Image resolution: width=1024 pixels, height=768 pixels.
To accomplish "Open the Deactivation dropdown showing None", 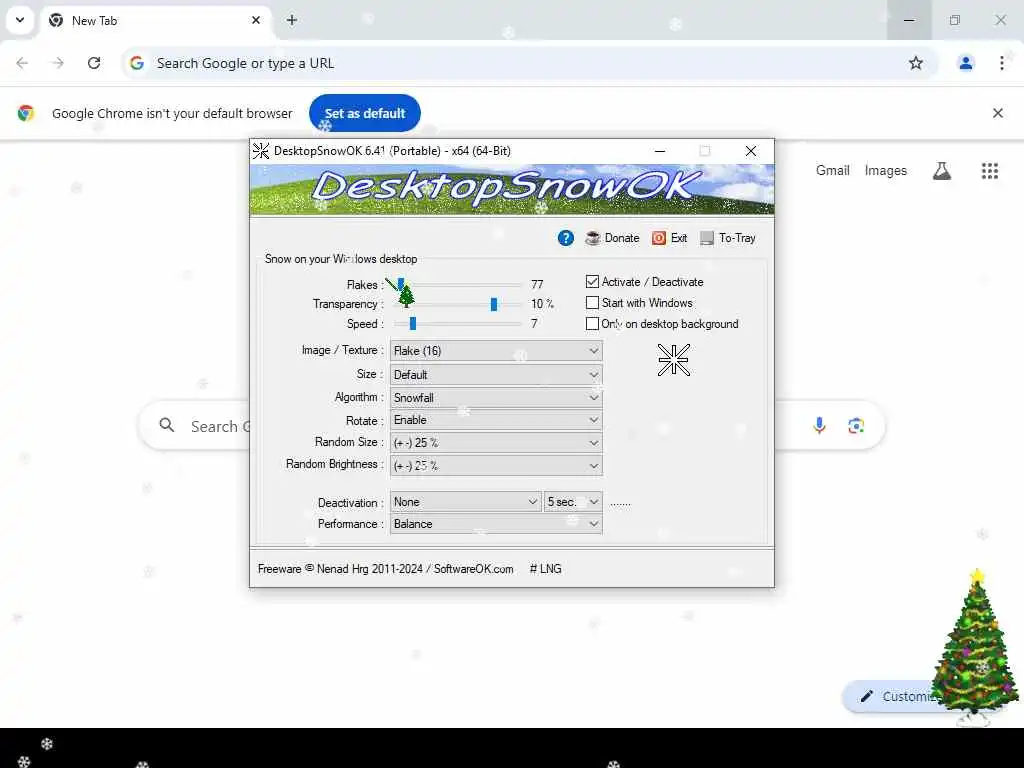I will [x=465, y=502].
